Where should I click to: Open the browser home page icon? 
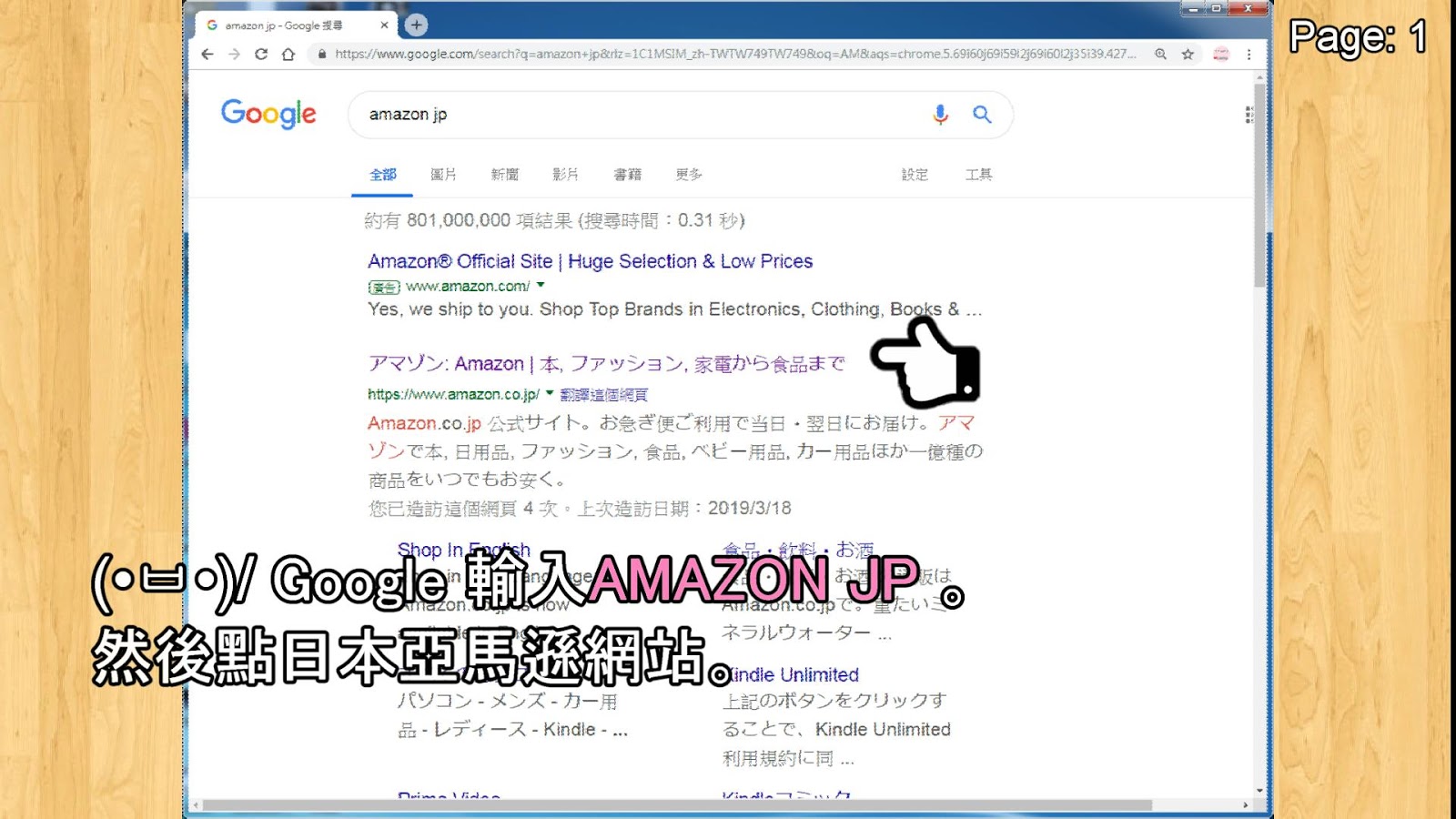coord(288,55)
